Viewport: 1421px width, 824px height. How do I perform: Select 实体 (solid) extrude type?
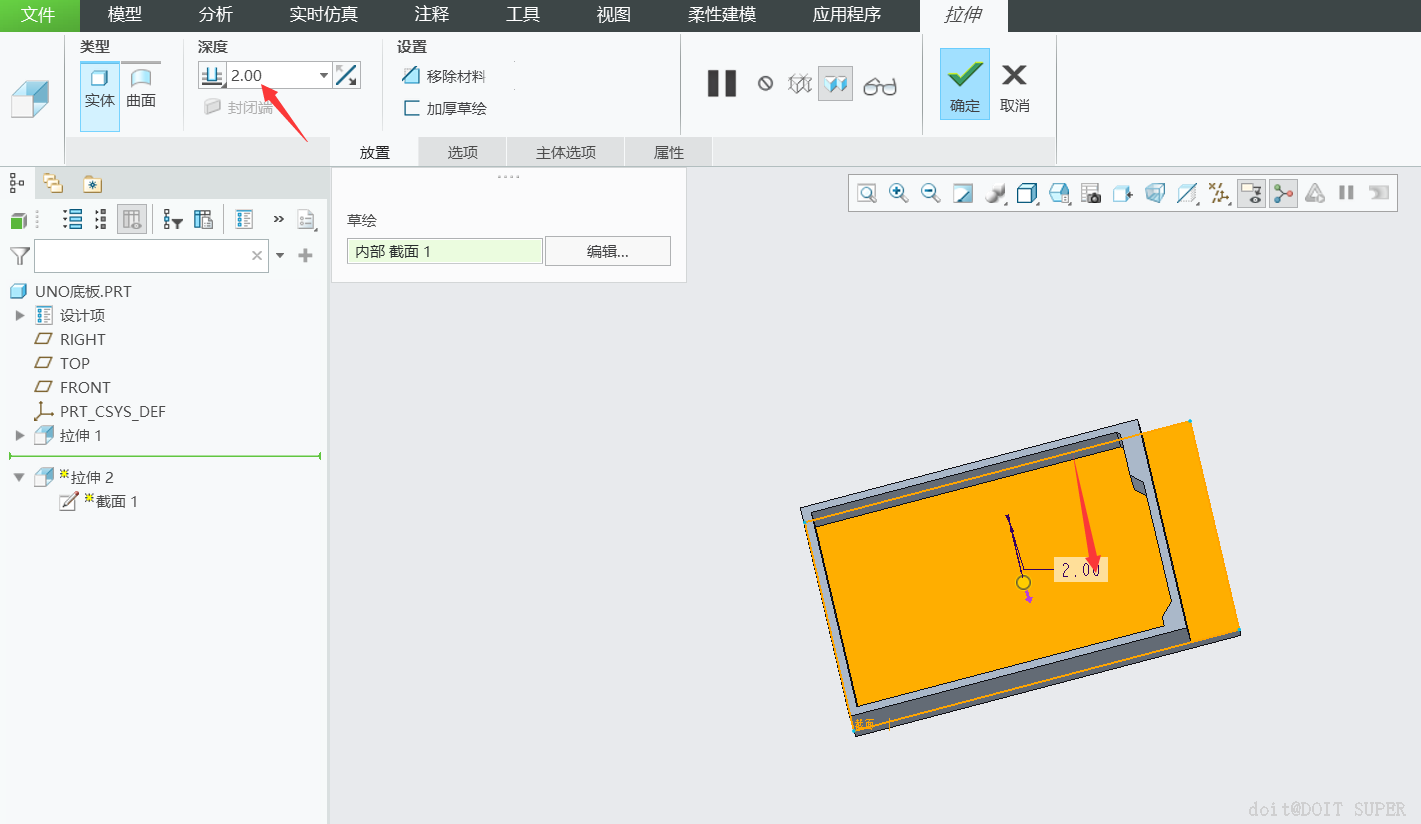pyautogui.click(x=100, y=88)
